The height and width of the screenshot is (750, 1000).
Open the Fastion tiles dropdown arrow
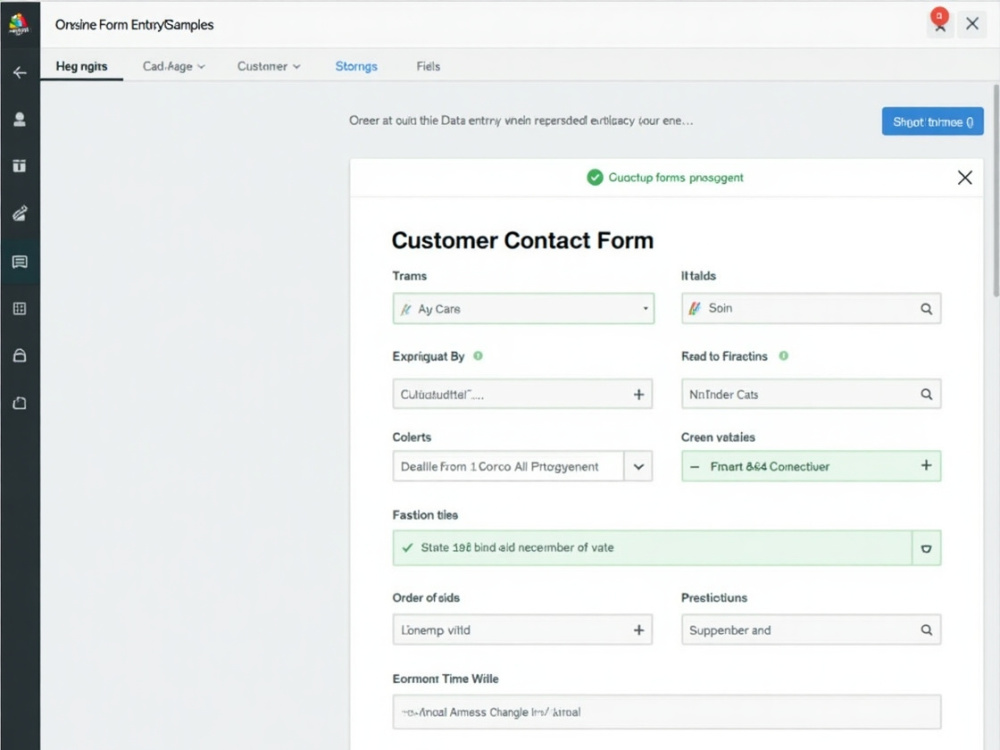pos(926,548)
